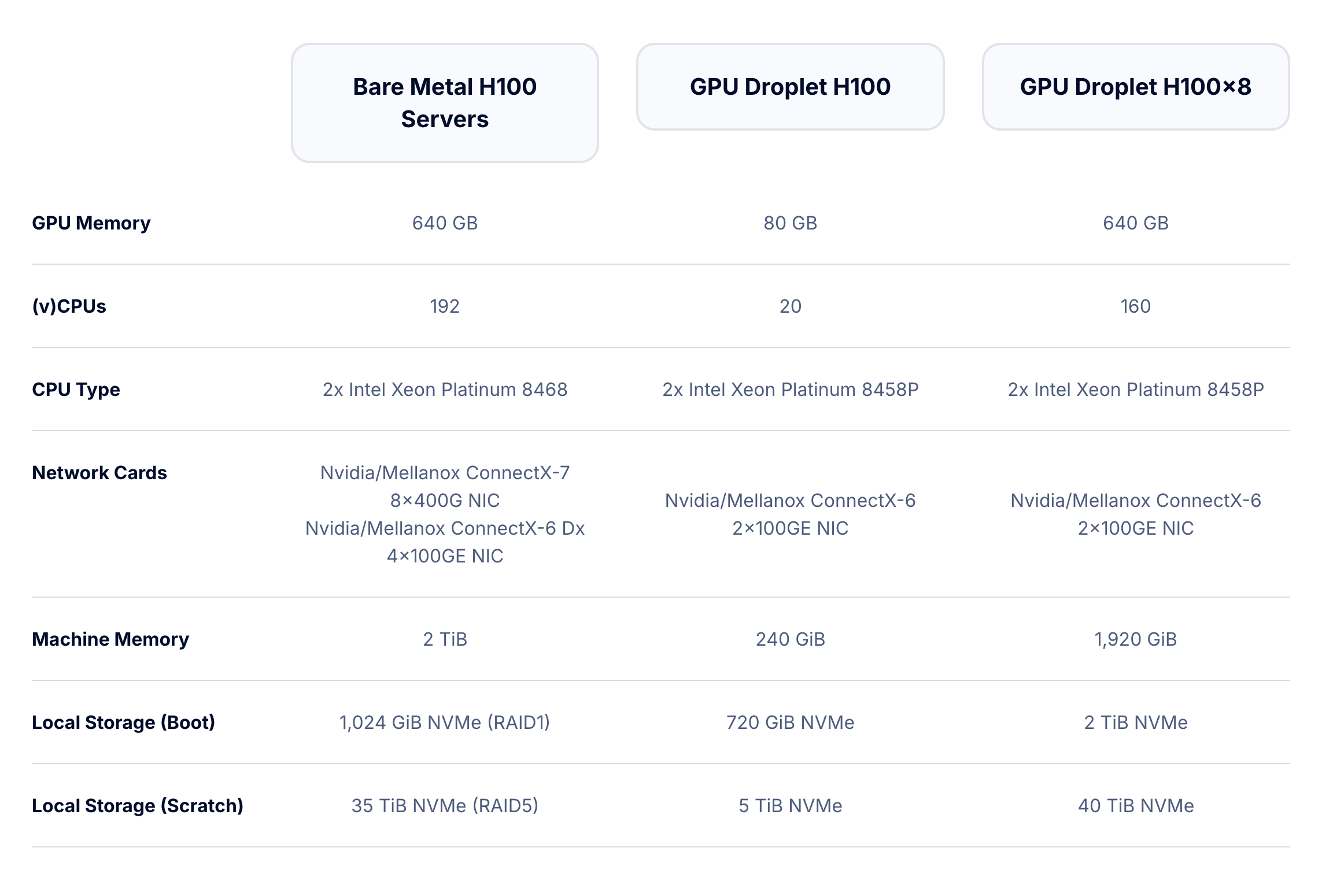The width and height of the screenshot is (1322, 896).
Task: Click the 35 TiB NVMe (RAID5) cell
Action: [445, 806]
